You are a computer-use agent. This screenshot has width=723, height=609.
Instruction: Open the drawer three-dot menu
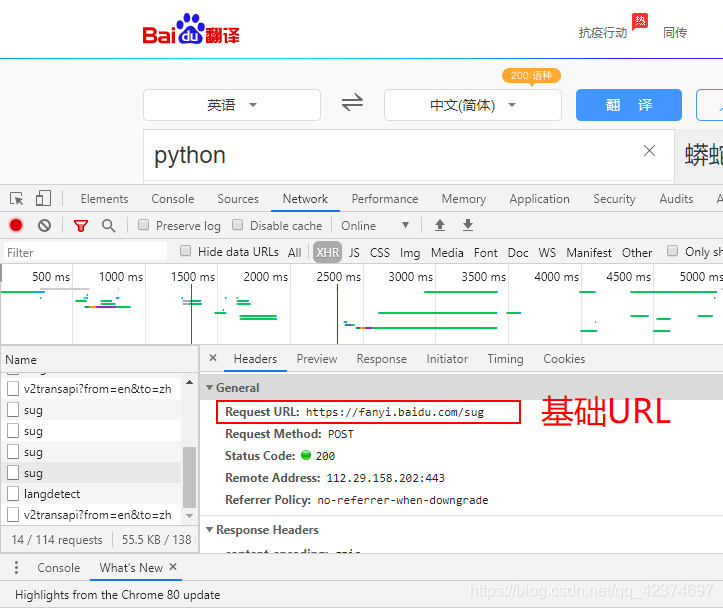[17, 567]
